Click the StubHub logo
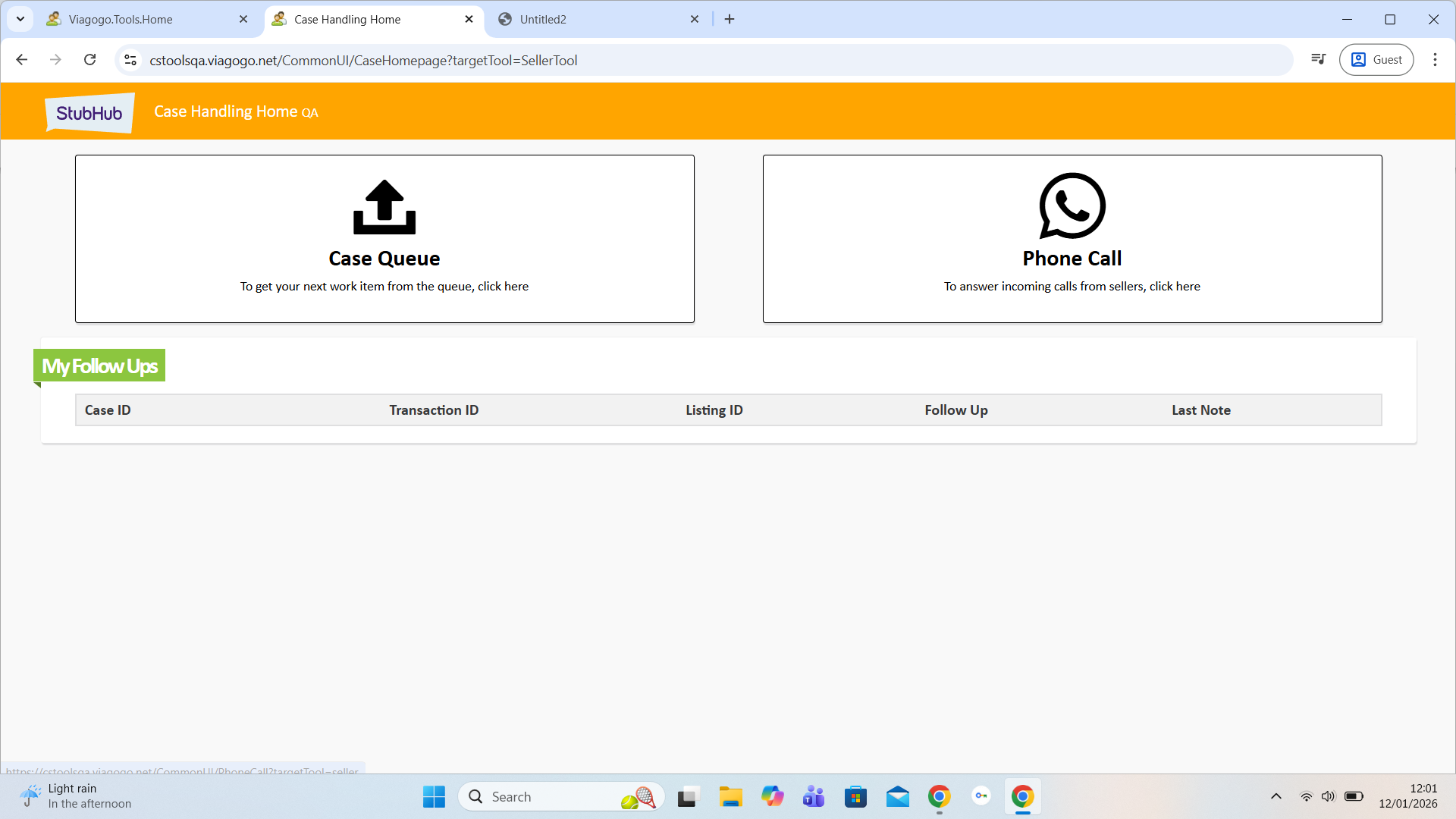 point(89,113)
